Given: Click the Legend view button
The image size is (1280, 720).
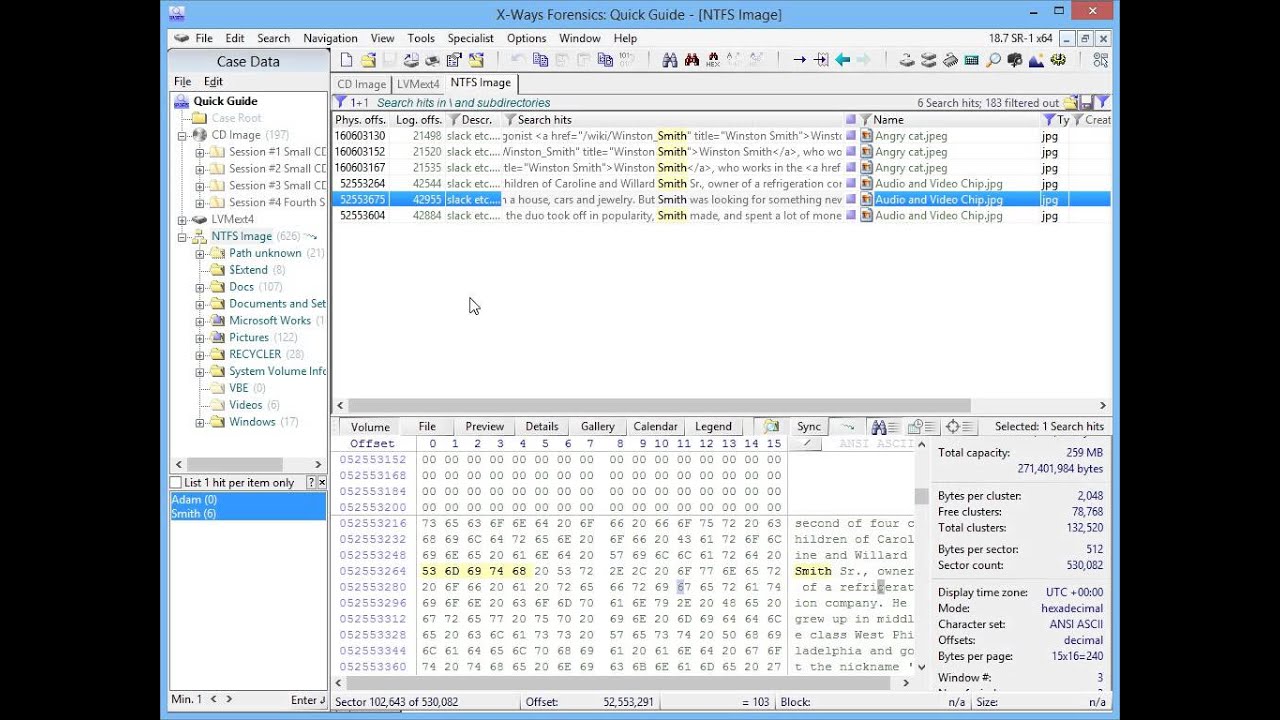Looking at the screenshot, I should click(713, 426).
